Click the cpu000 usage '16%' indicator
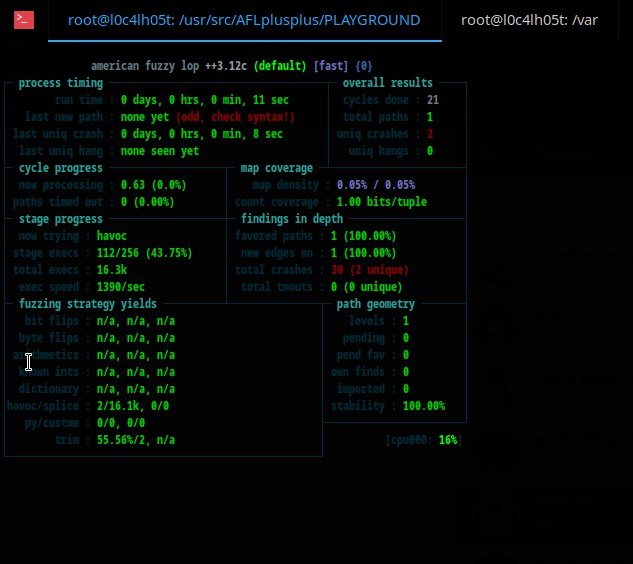 pos(448,440)
